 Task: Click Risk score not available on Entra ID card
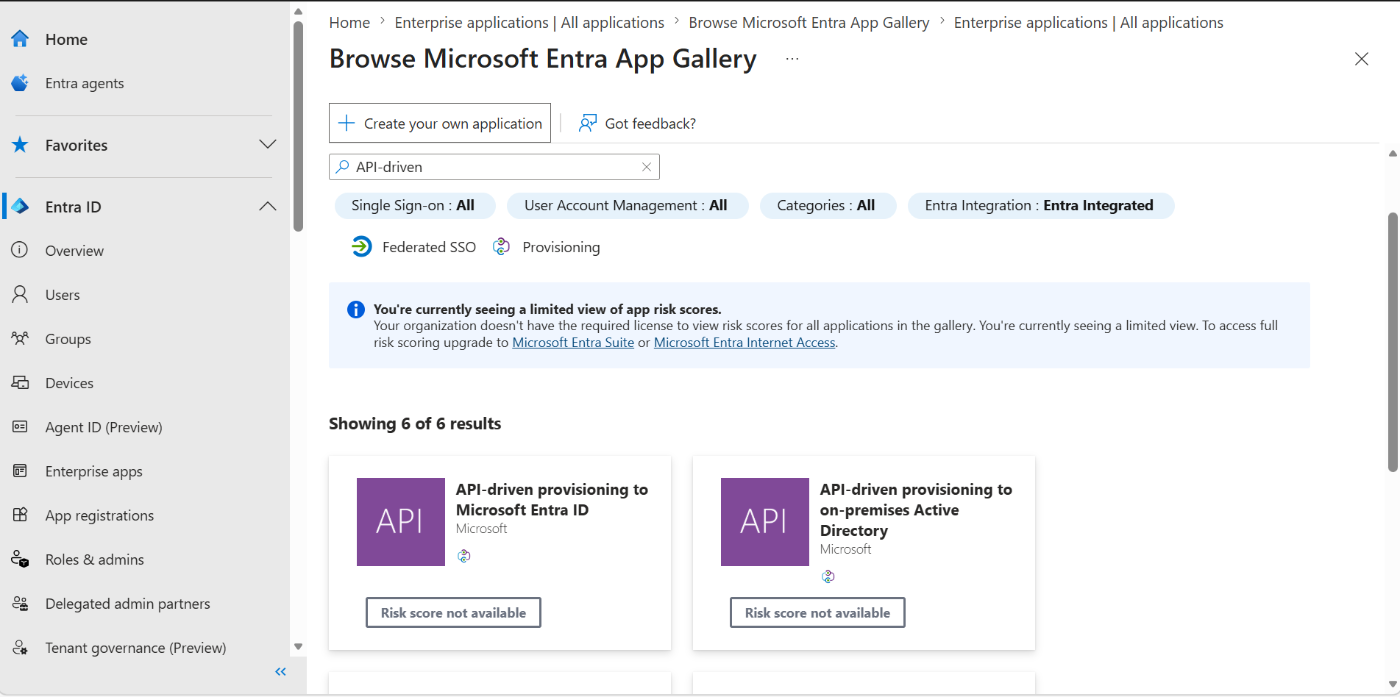coord(453,613)
